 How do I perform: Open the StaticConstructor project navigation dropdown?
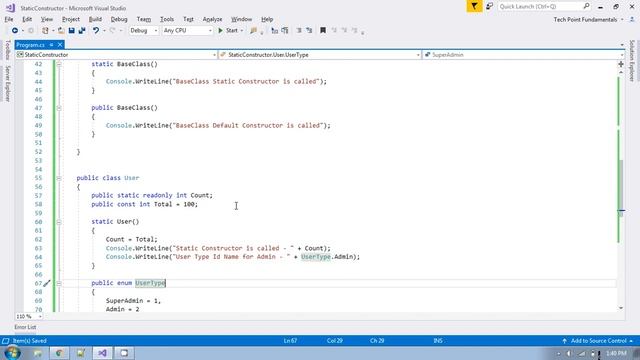tap(116, 55)
